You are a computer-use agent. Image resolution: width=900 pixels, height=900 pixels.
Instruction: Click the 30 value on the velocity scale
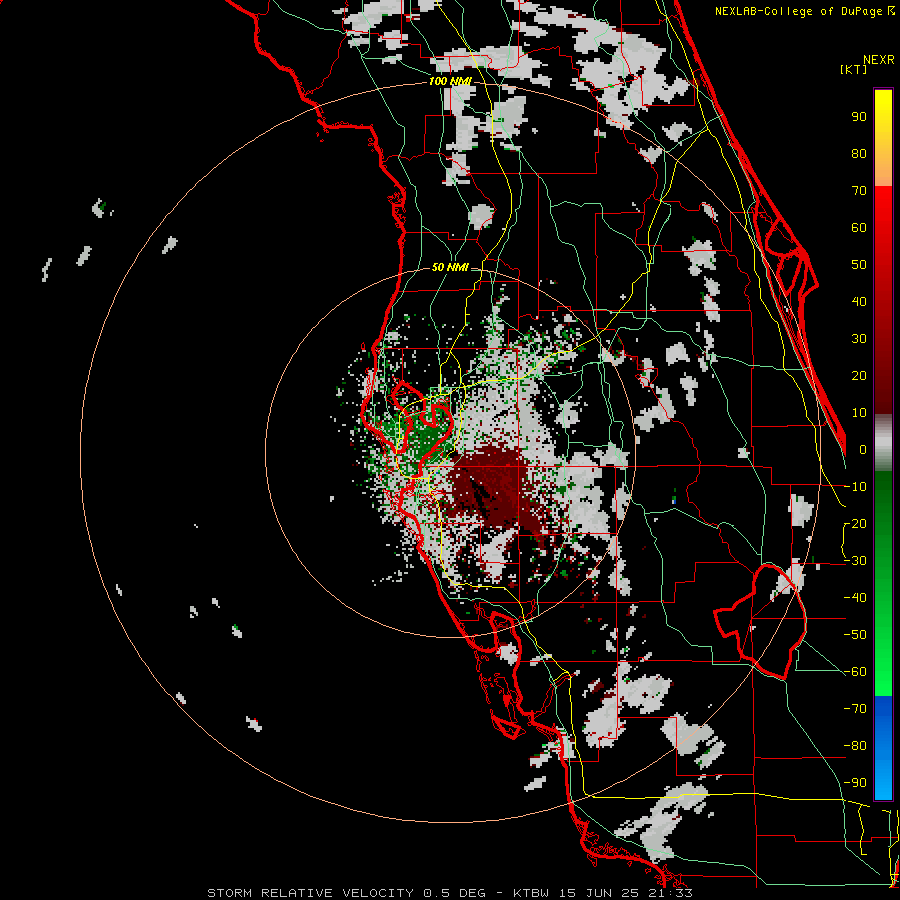pos(859,339)
